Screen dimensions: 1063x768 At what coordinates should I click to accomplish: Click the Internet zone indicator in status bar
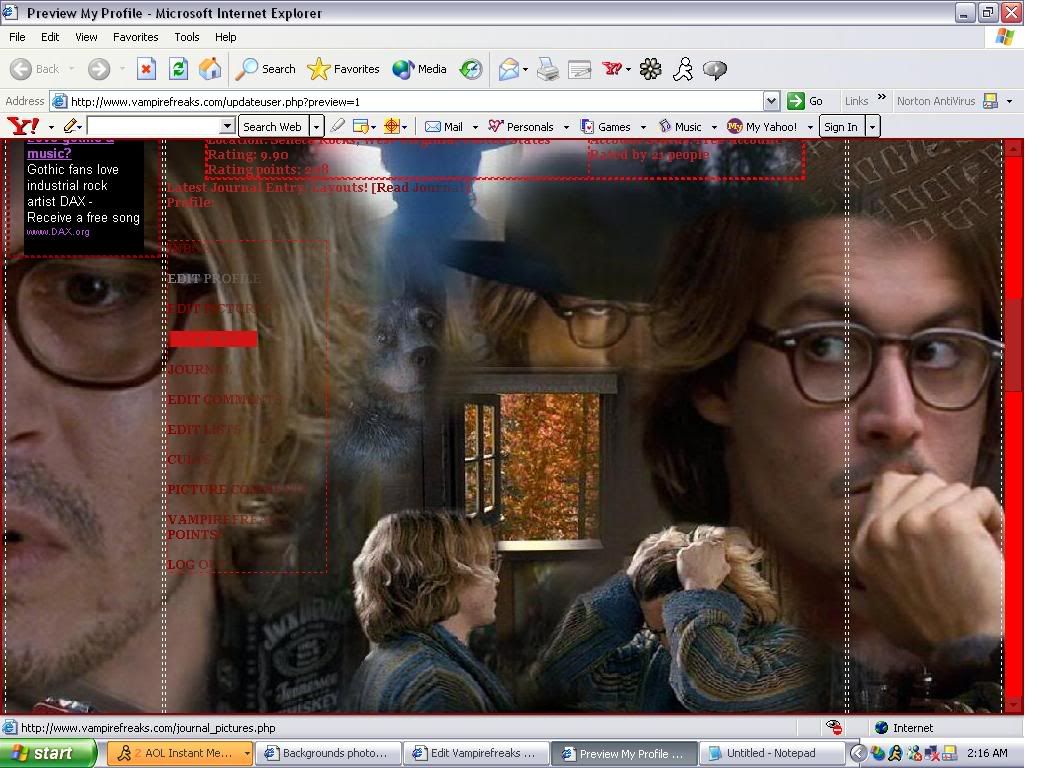[904, 728]
